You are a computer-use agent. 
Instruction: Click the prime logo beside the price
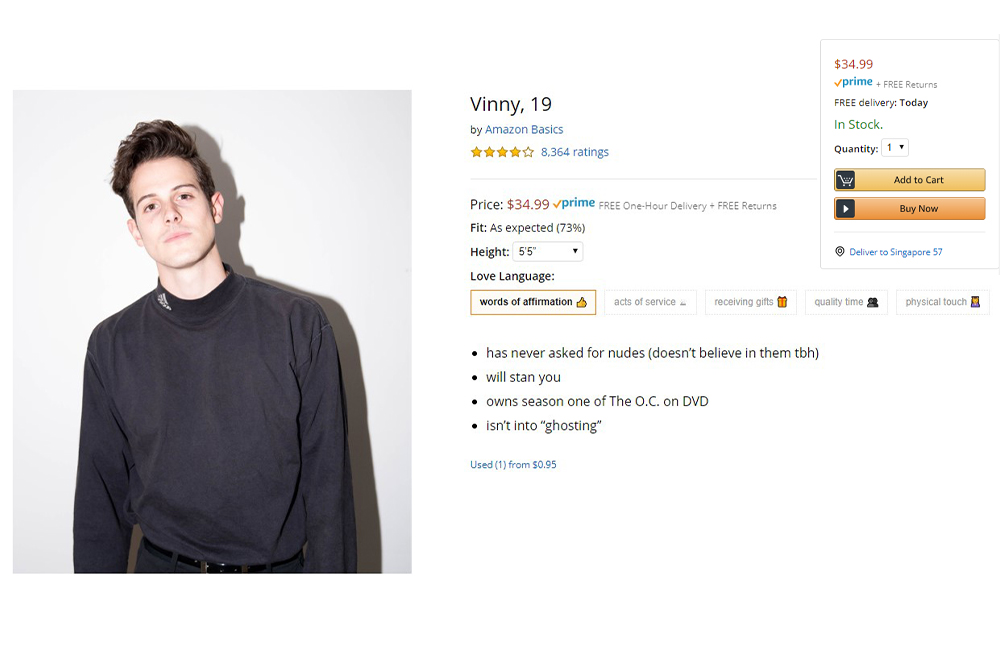point(574,204)
